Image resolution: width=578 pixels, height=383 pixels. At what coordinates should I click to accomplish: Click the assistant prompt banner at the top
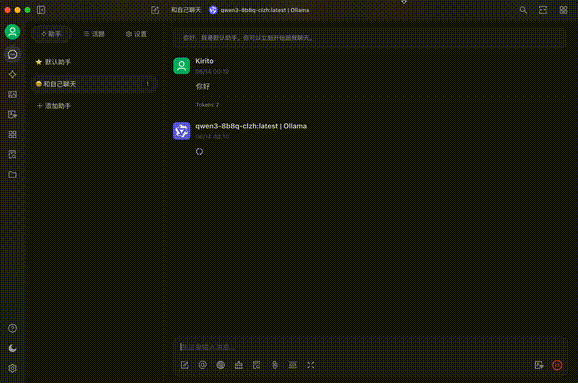pyautogui.click(x=370, y=38)
